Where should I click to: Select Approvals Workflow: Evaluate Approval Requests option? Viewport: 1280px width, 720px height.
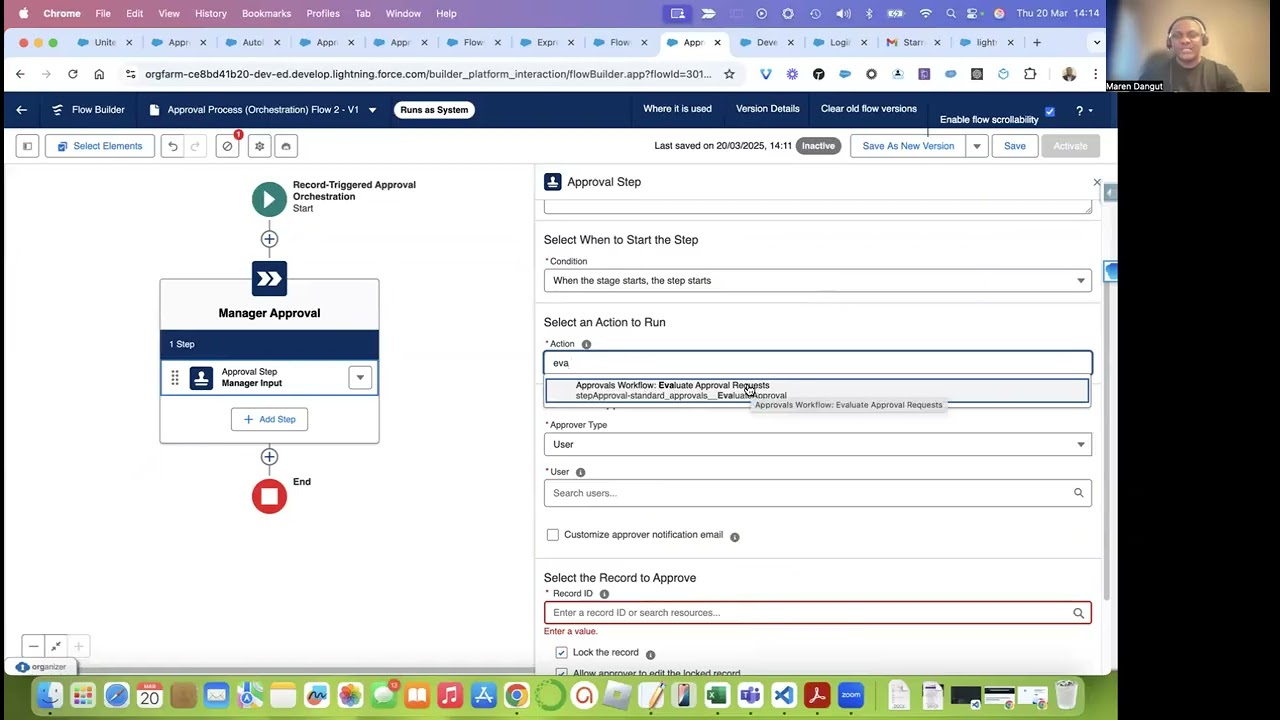coord(817,390)
